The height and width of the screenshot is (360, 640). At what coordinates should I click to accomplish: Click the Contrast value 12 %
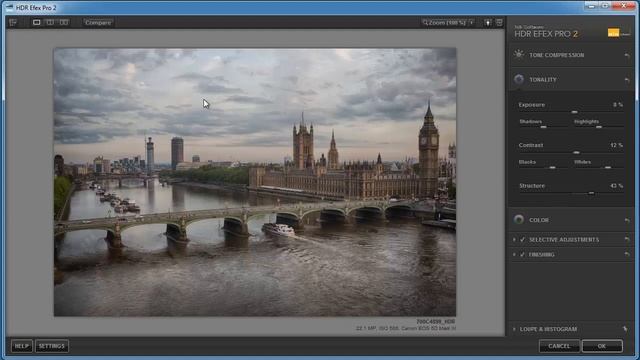coord(616,145)
